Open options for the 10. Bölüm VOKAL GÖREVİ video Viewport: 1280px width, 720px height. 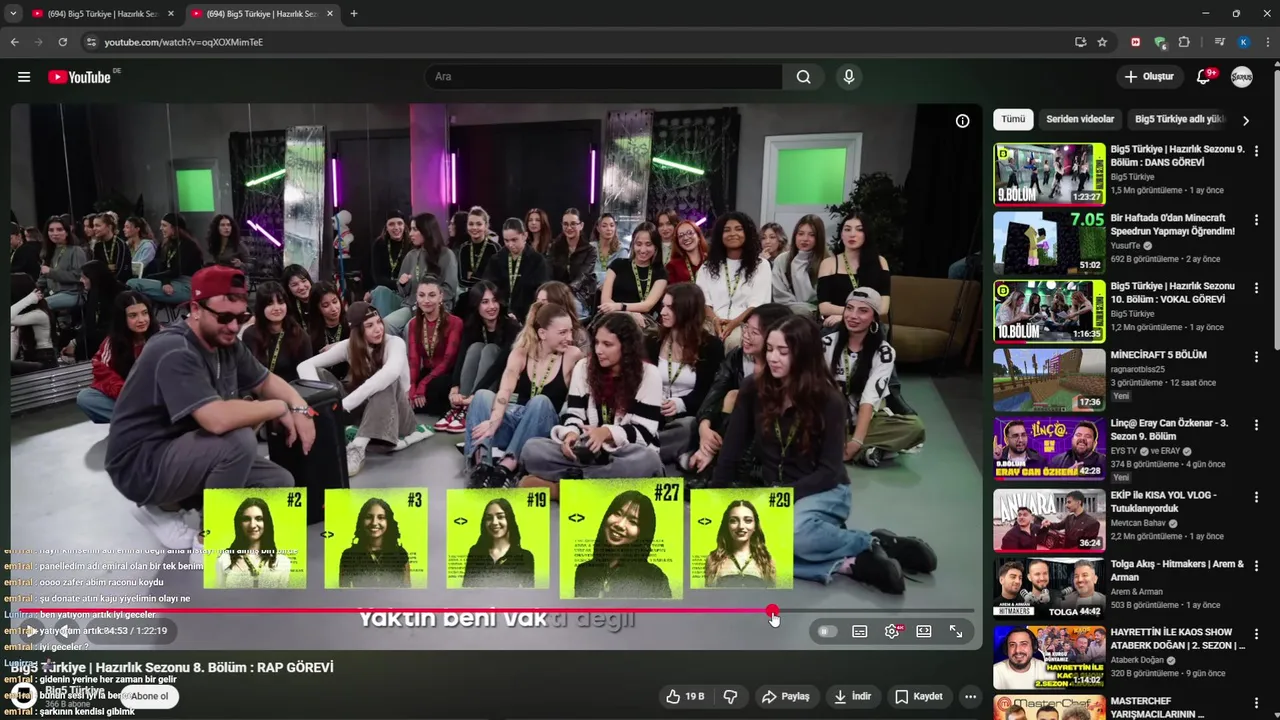point(1256,288)
